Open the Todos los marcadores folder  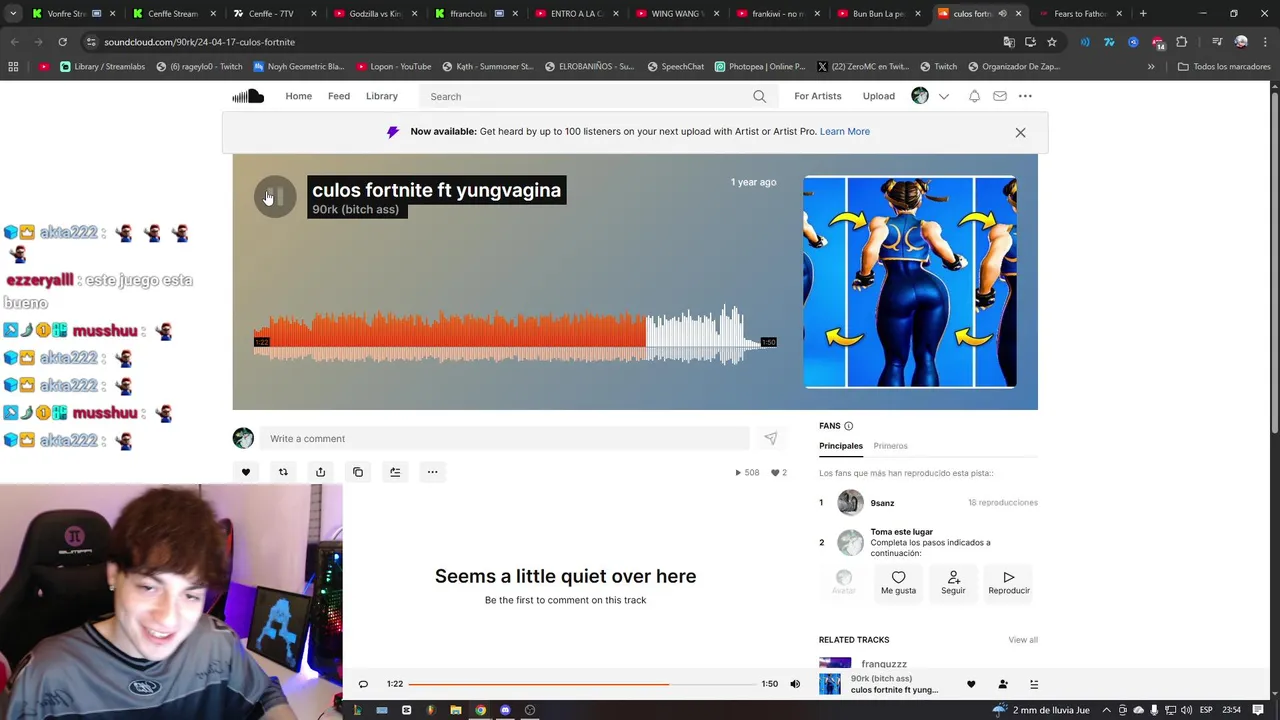(1225, 67)
